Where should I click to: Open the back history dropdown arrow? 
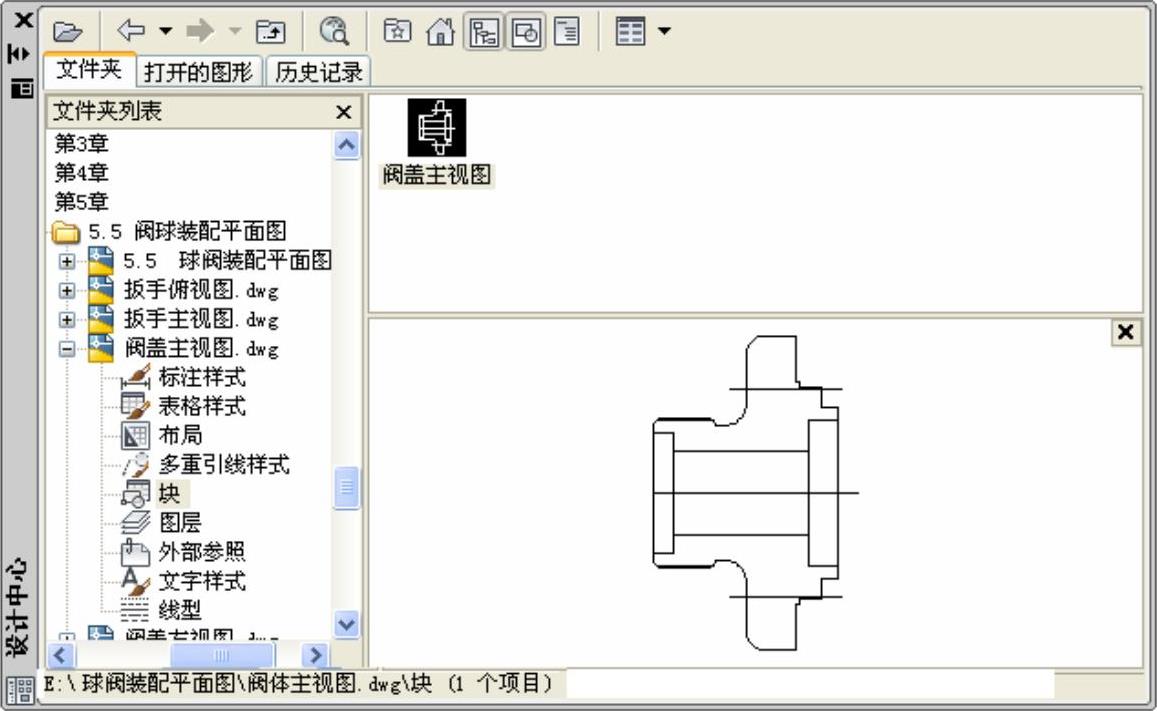[166, 31]
